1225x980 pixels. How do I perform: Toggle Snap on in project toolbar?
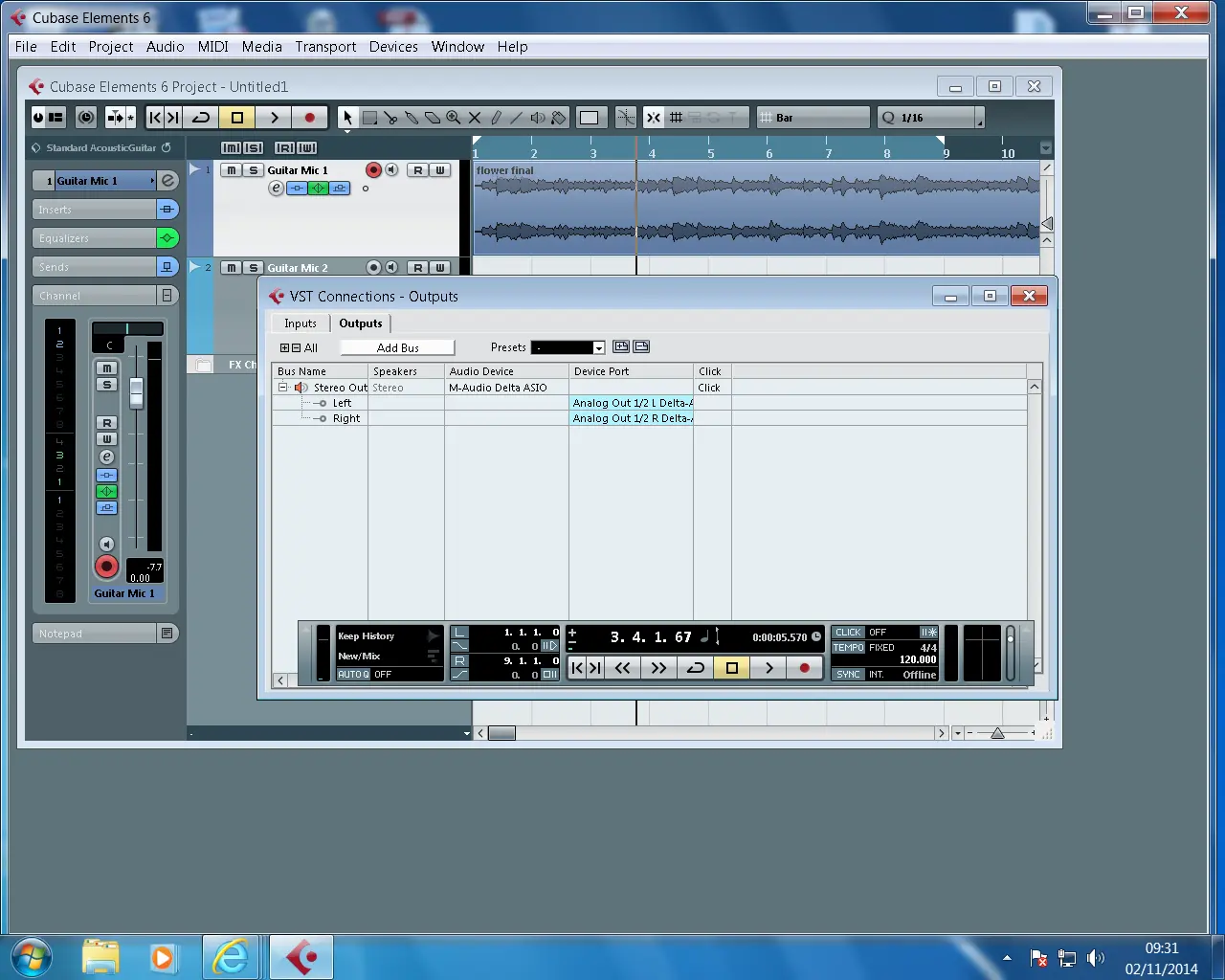coord(653,118)
